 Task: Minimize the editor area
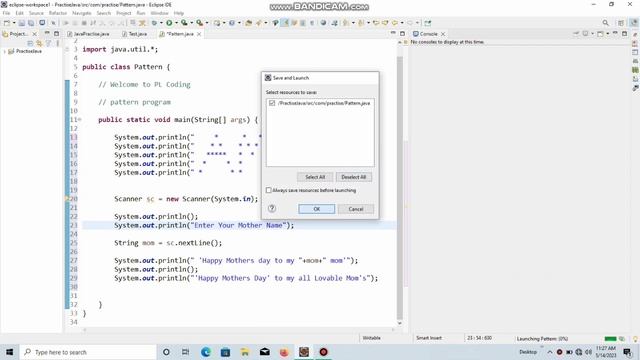click(393, 33)
